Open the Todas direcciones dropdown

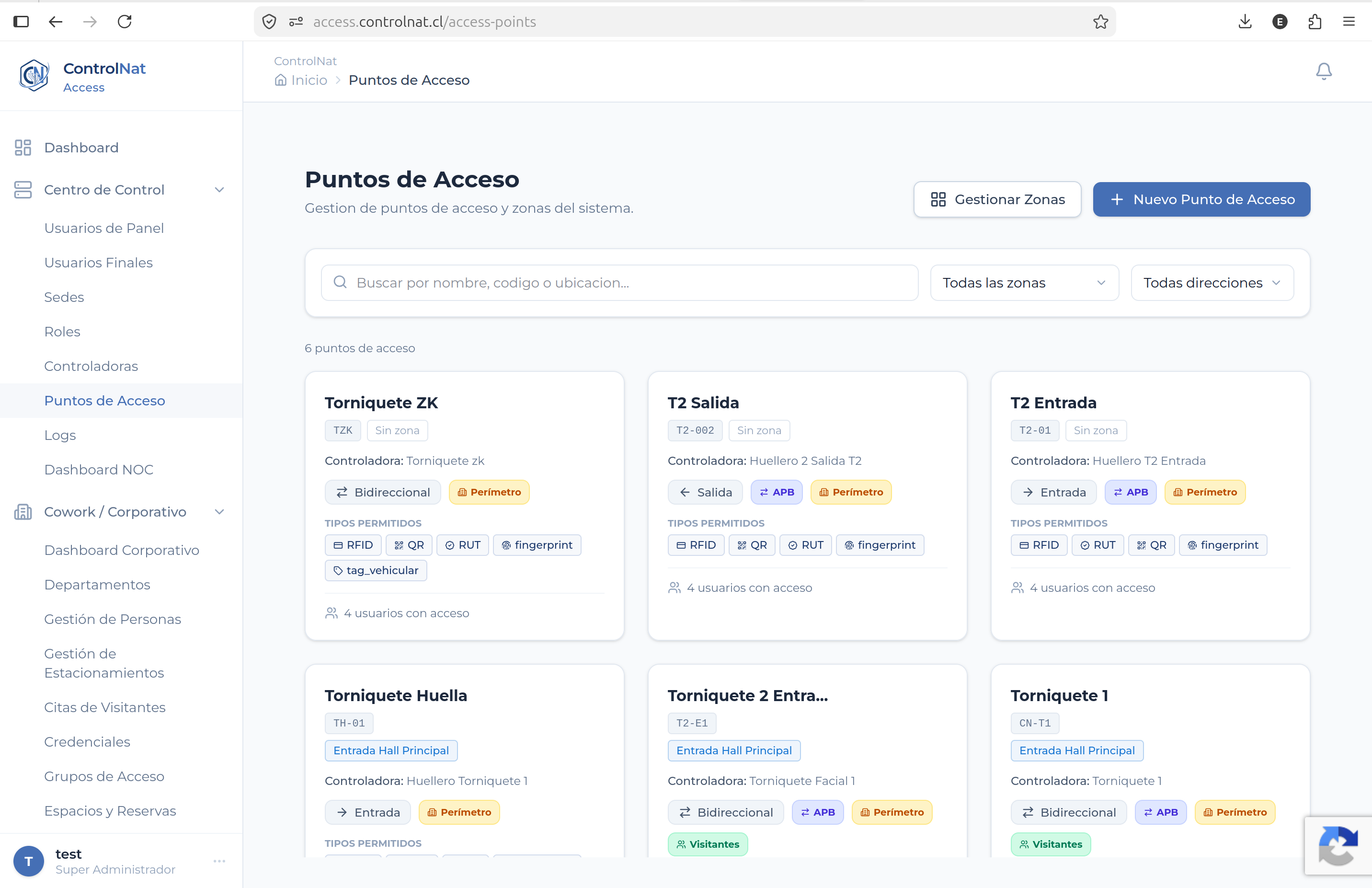click(x=1212, y=283)
